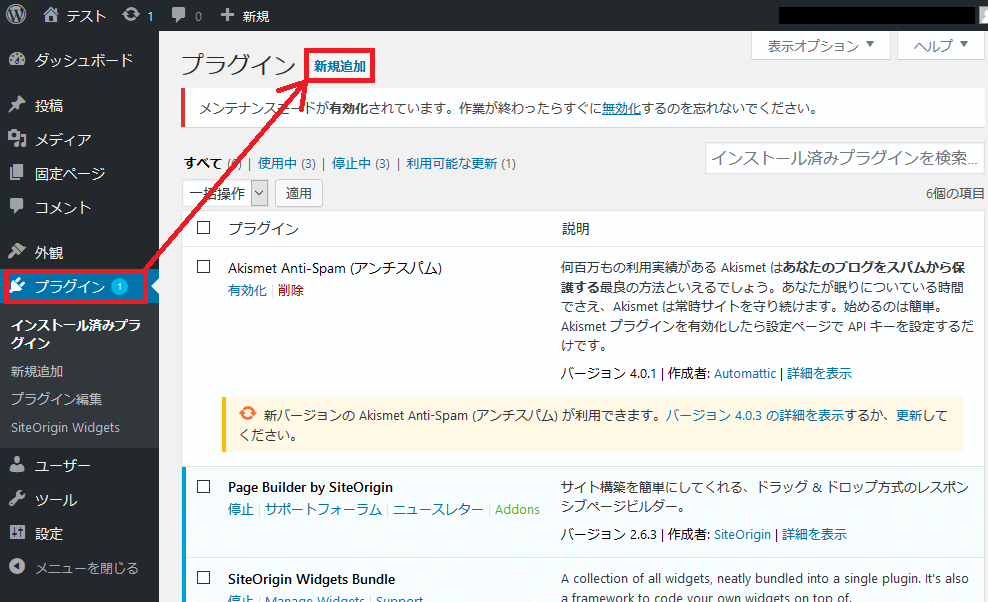
Task: Click the ツール wrench icon
Action: tap(17, 499)
